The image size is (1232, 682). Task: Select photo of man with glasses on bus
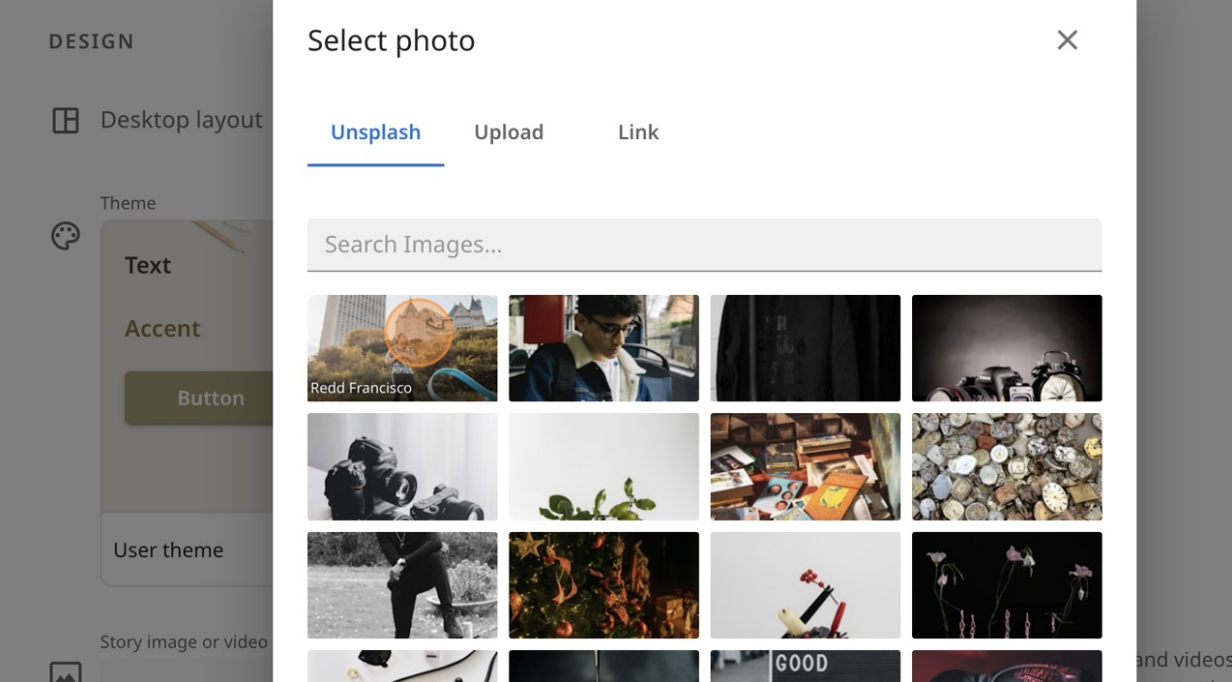tap(603, 347)
